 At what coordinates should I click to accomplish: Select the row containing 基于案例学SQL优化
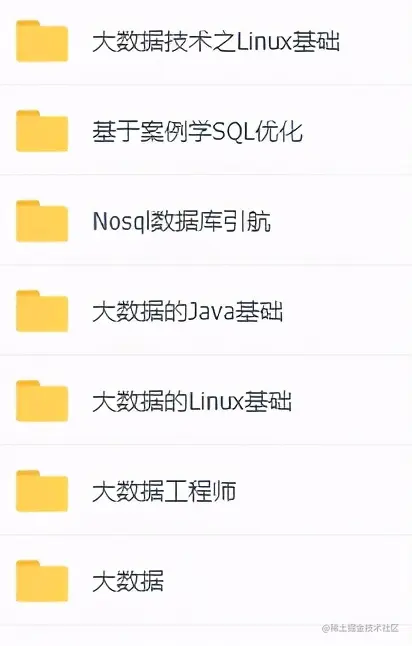206,130
